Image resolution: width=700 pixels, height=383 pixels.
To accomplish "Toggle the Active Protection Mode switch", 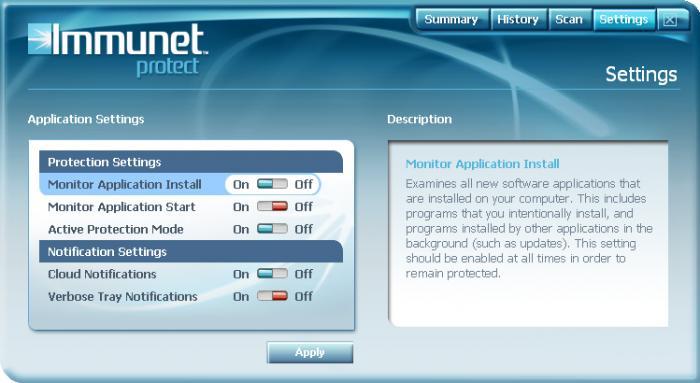I will (272, 229).
